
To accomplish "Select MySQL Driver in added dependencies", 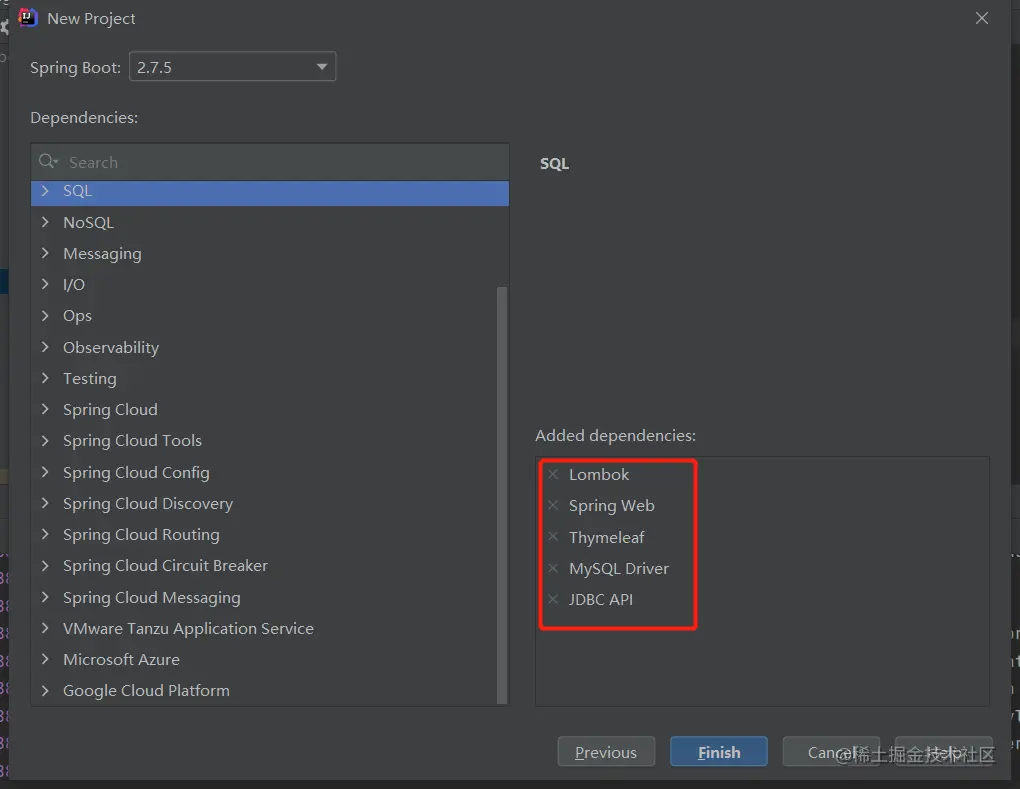I will coord(619,568).
